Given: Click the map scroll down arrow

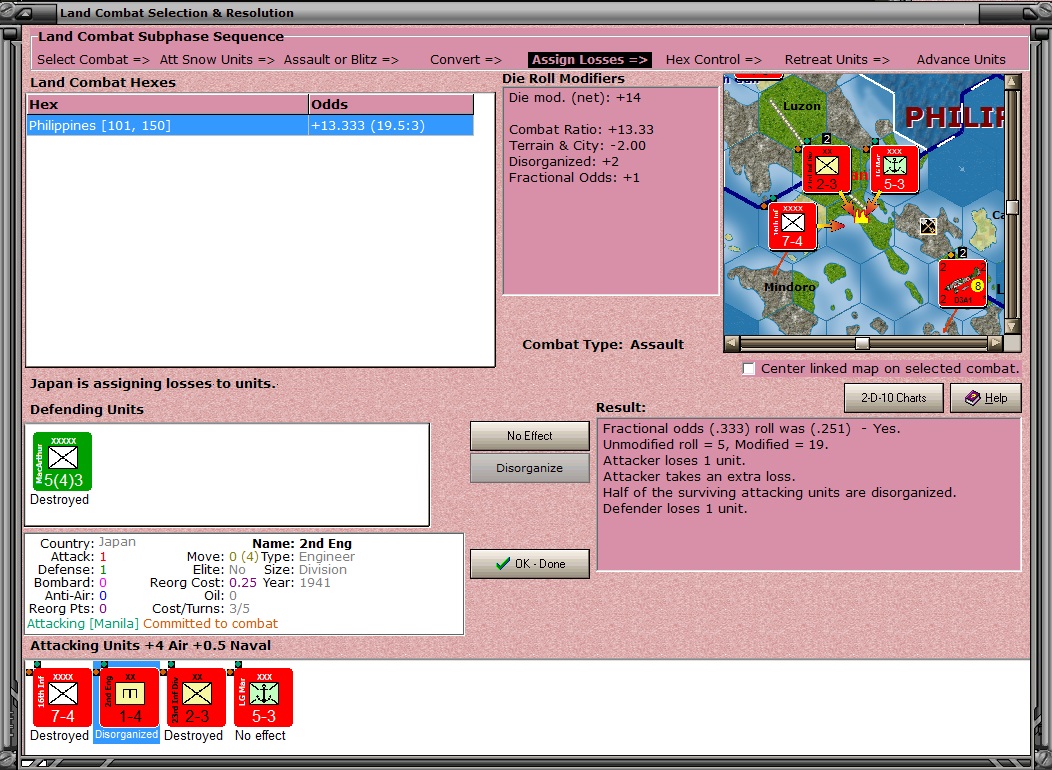Looking at the screenshot, I should (x=1012, y=326).
